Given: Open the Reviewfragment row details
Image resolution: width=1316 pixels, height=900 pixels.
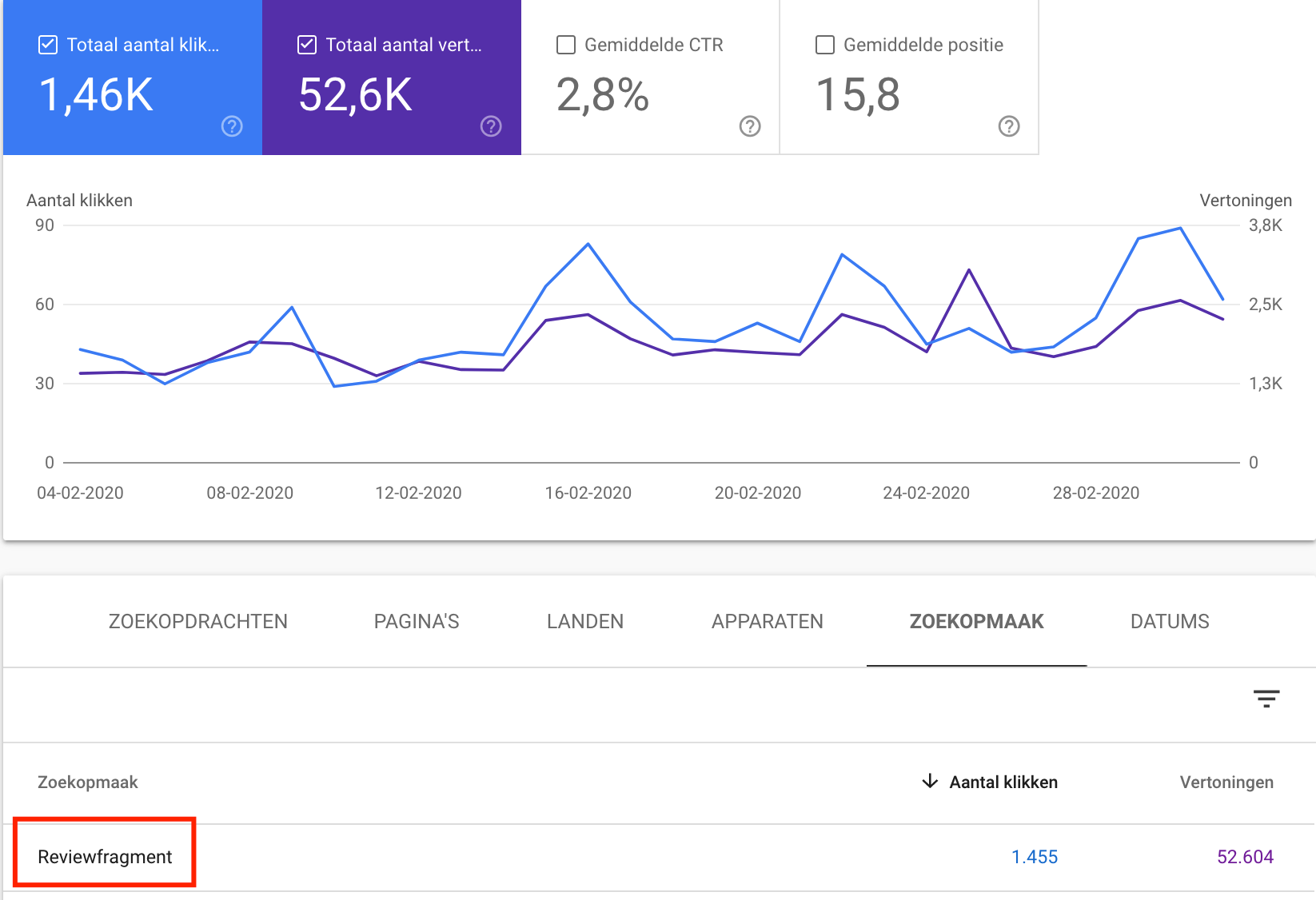Looking at the screenshot, I should coord(104,855).
